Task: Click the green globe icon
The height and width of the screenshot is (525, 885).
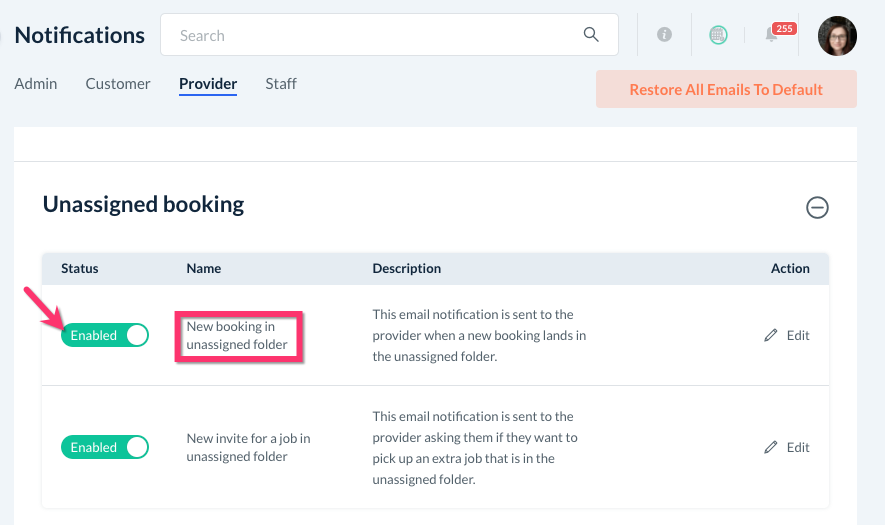Action: (718, 35)
